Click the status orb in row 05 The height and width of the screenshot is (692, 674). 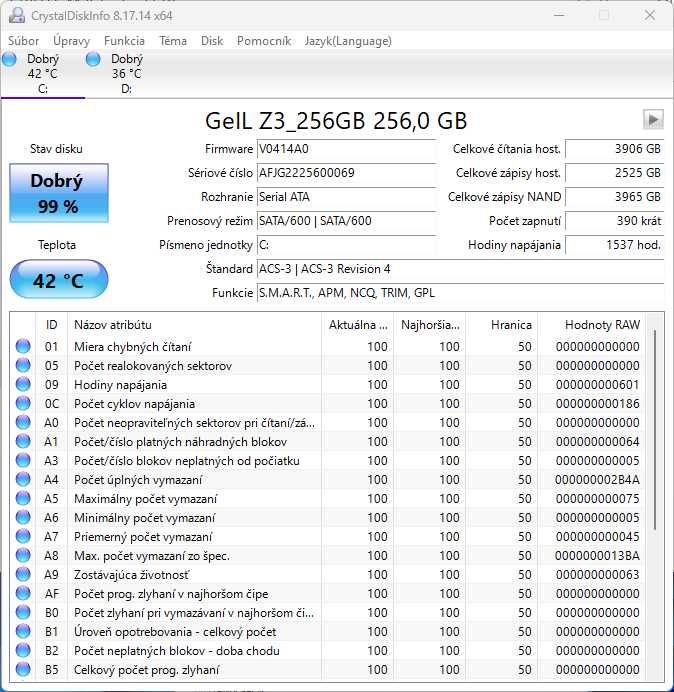pos(23,365)
